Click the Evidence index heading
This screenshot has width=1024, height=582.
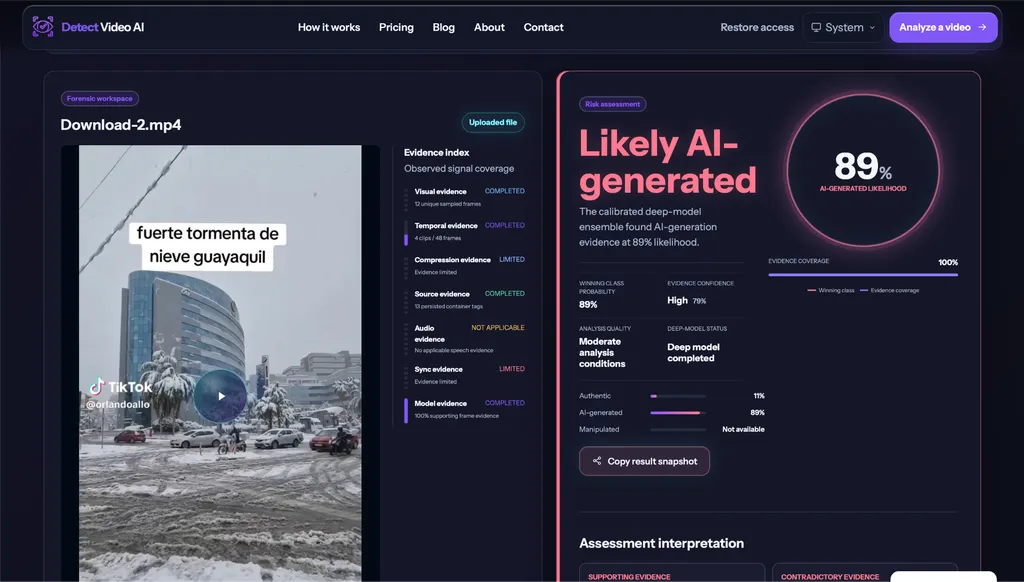pyautogui.click(x=436, y=152)
